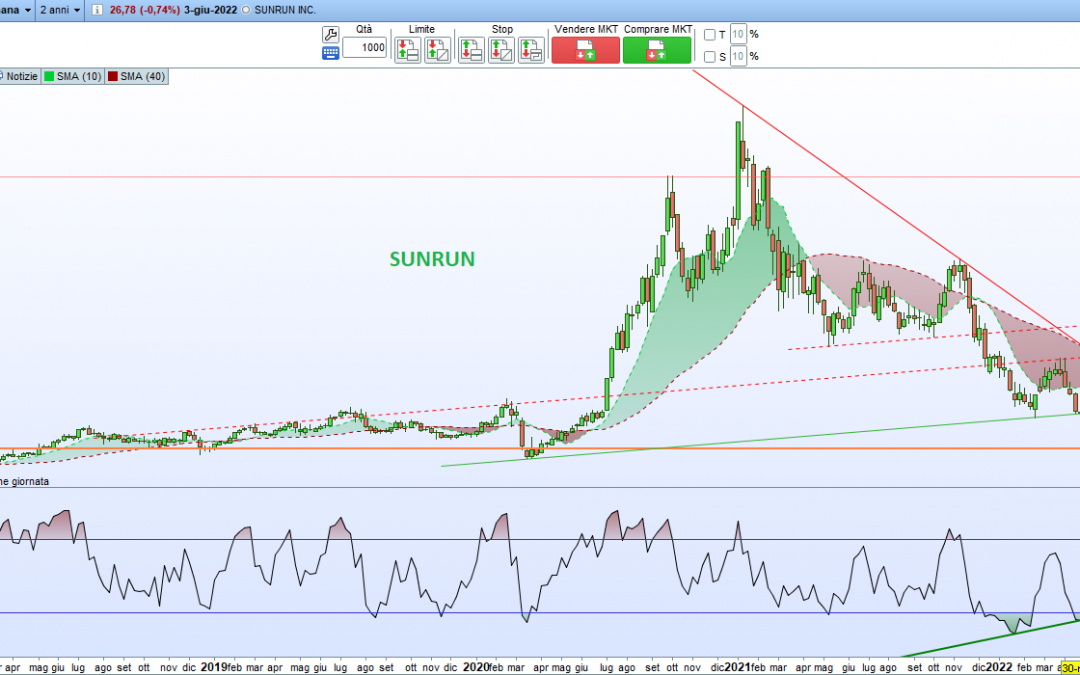Screen dimensions: 1080x675
Task: Click the 2021 year label on time axis
Action: point(736,667)
